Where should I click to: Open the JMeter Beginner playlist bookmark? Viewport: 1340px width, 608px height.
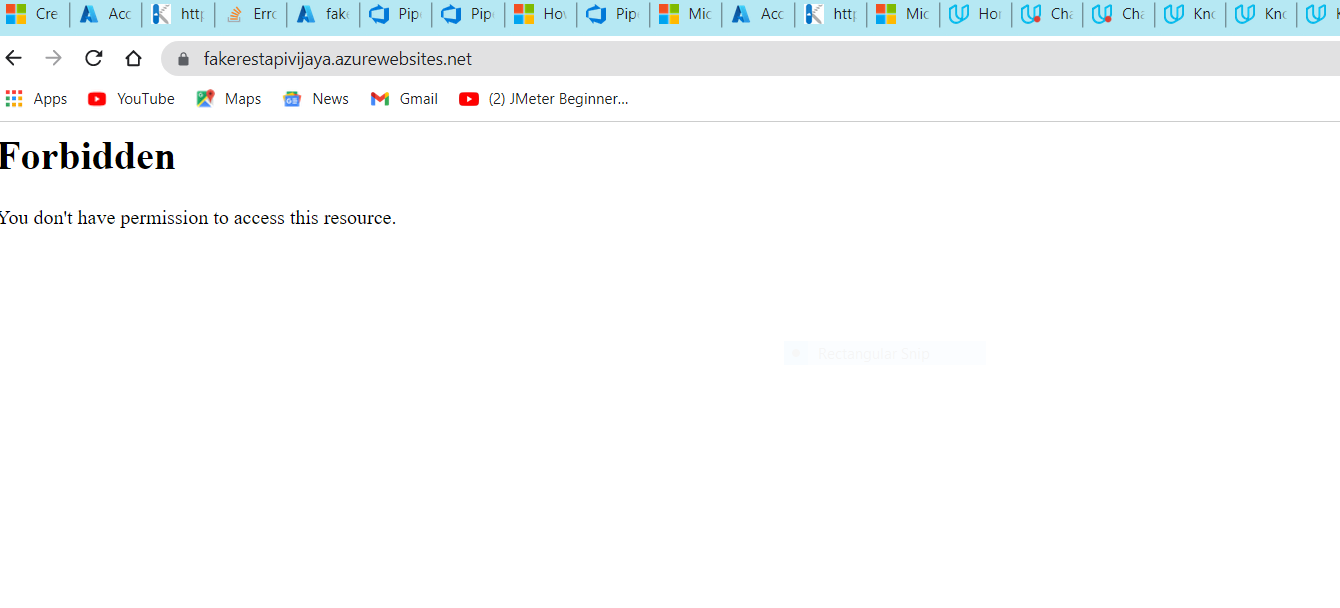[x=544, y=98]
